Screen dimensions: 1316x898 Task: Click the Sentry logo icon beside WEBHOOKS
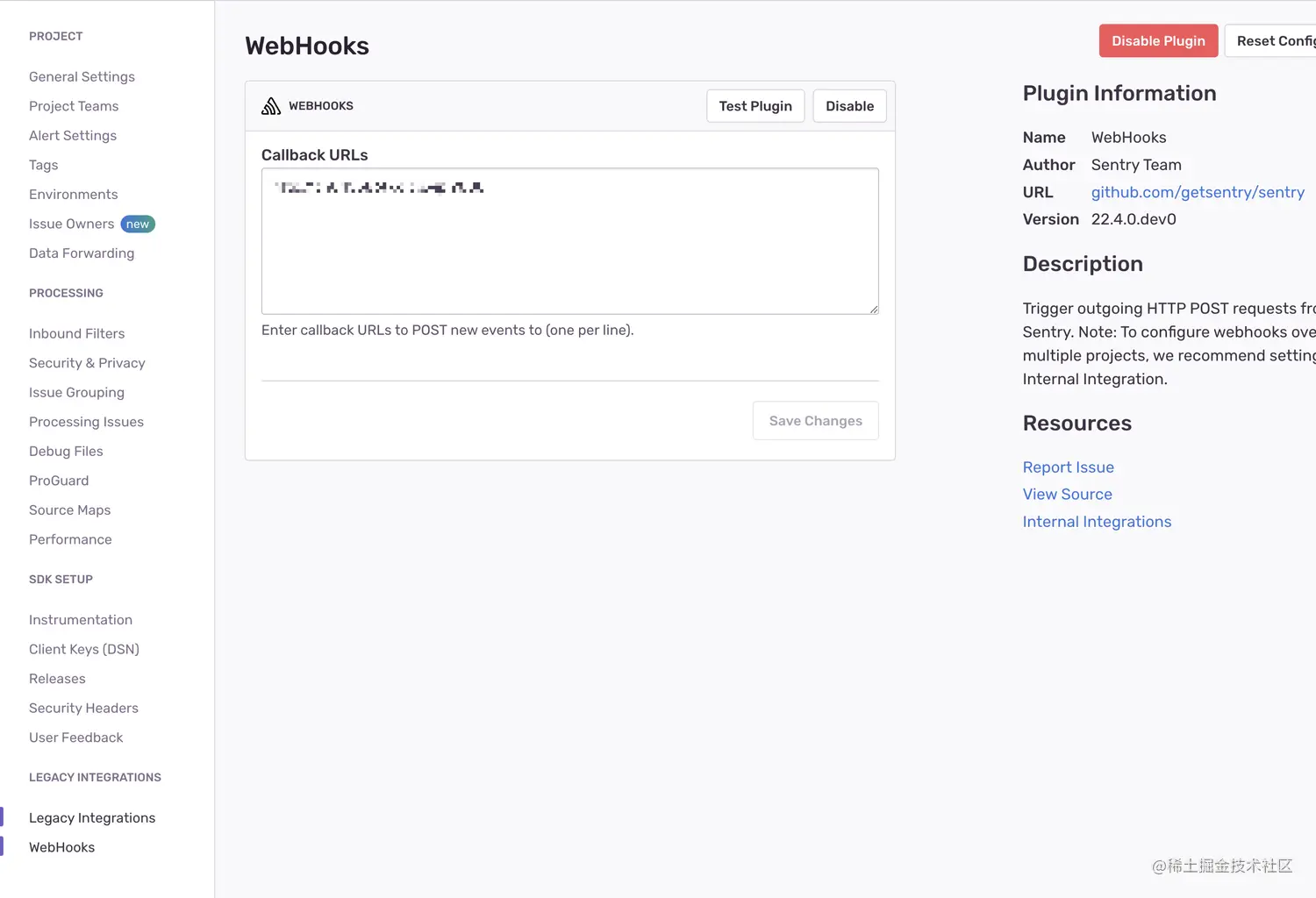tap(271, 106)
